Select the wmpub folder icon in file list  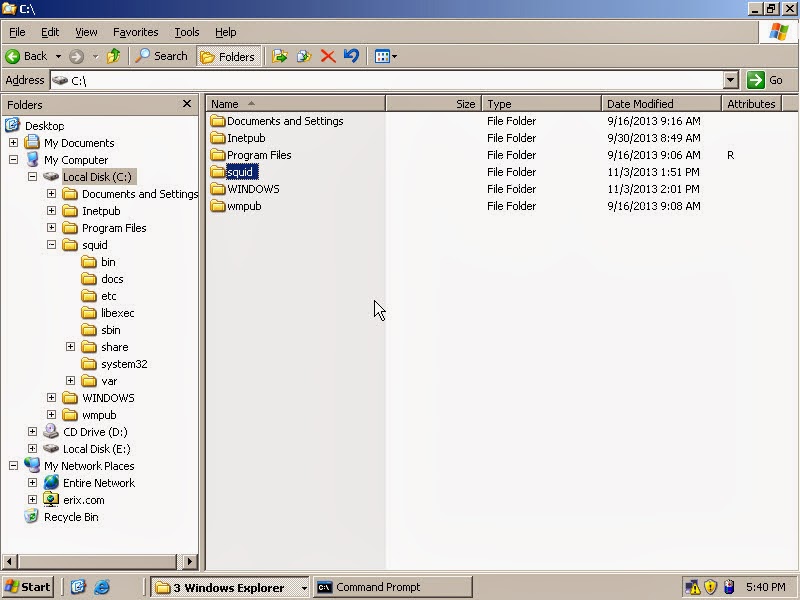point(218,206)
